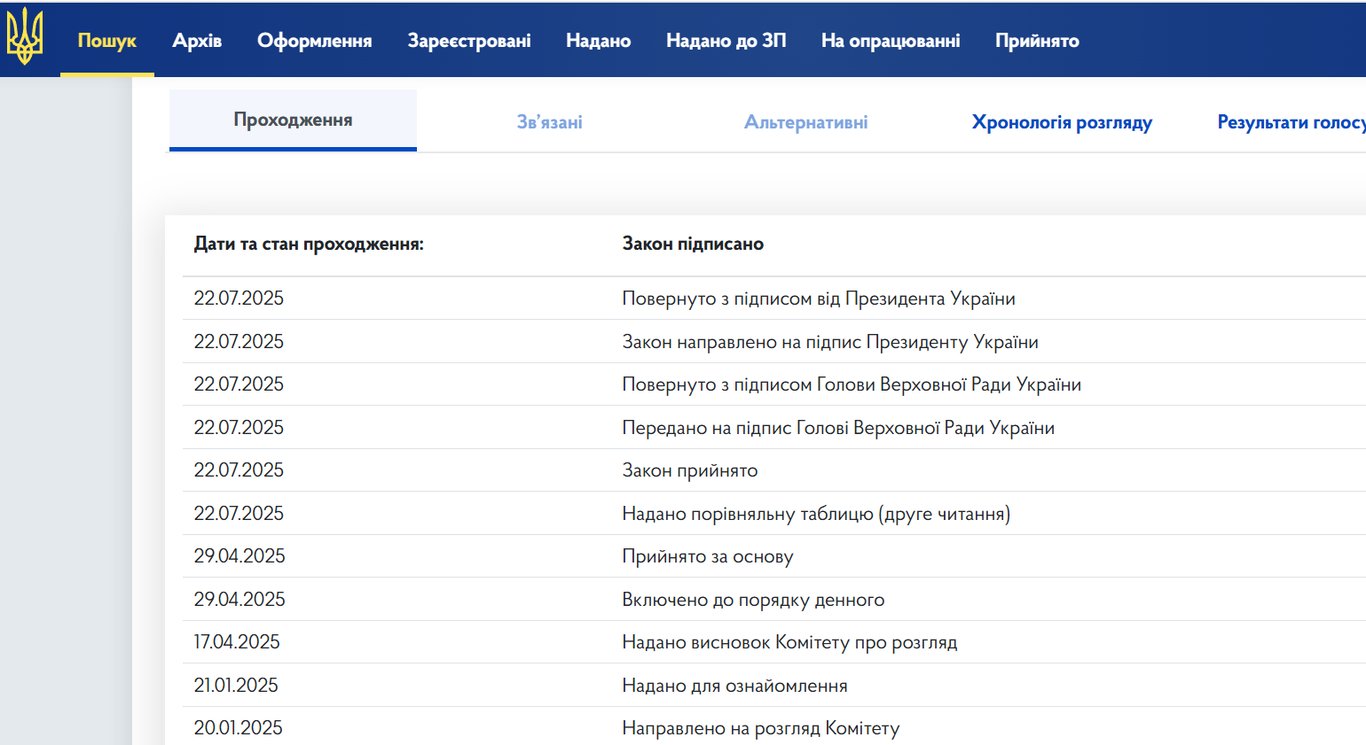Viewport: 1366px width, 745px height.
Task: Open the Зареєстровані section
Action: [469, 41]
